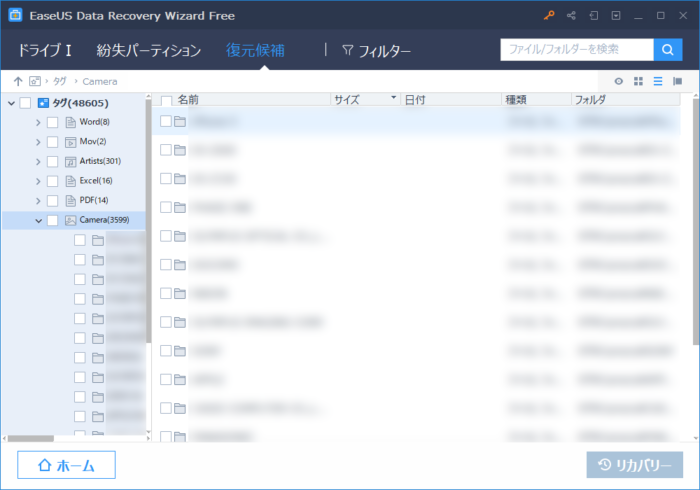Toggle the preview eye icon
Viewport: 700px width, 490px height.
pyautogui.click(x=618, y=81)
